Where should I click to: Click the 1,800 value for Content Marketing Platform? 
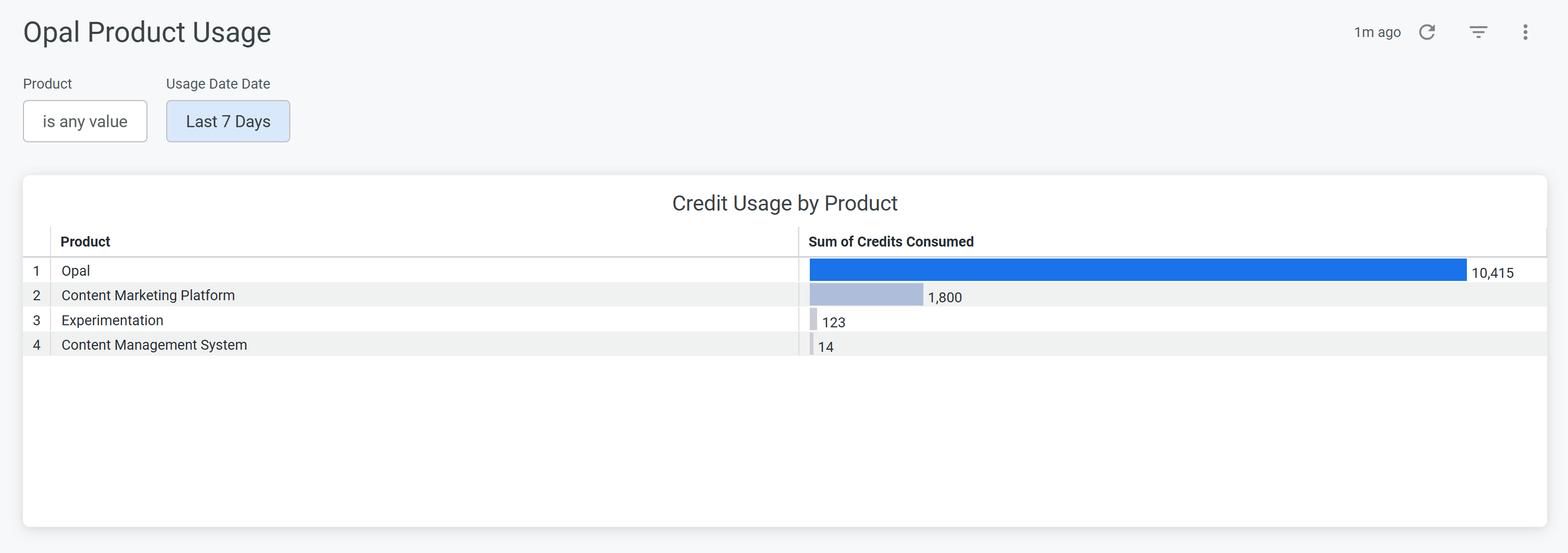945,297
